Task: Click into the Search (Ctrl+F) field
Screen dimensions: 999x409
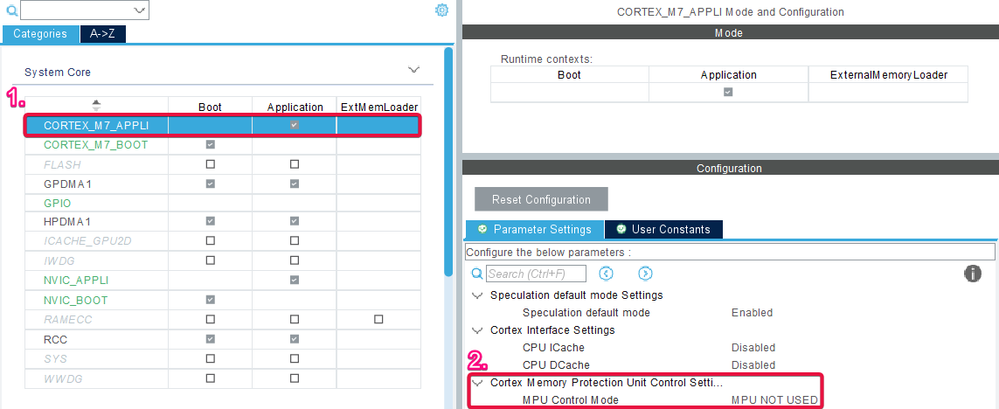Action: click(536, 274)
